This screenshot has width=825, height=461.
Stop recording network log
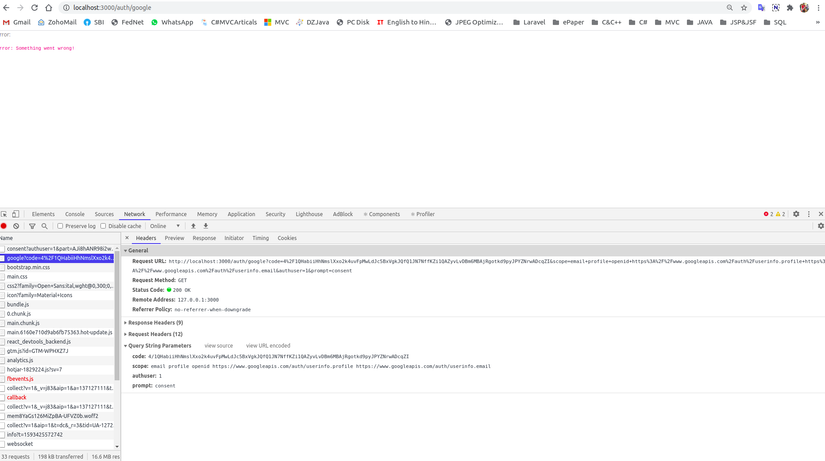pyautogui.click(x=4, y=226)
